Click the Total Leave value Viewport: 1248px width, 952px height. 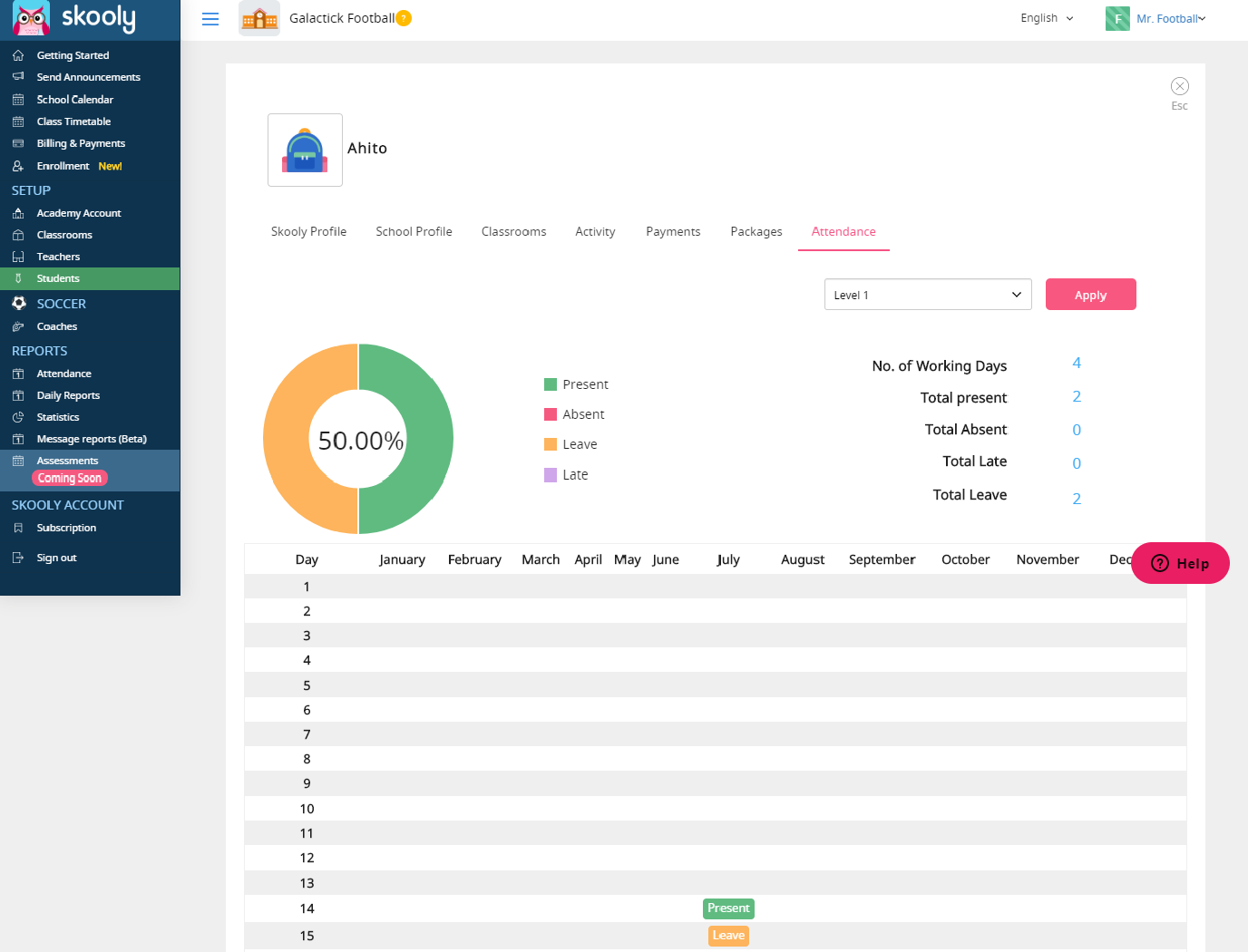click(1077, 499)
